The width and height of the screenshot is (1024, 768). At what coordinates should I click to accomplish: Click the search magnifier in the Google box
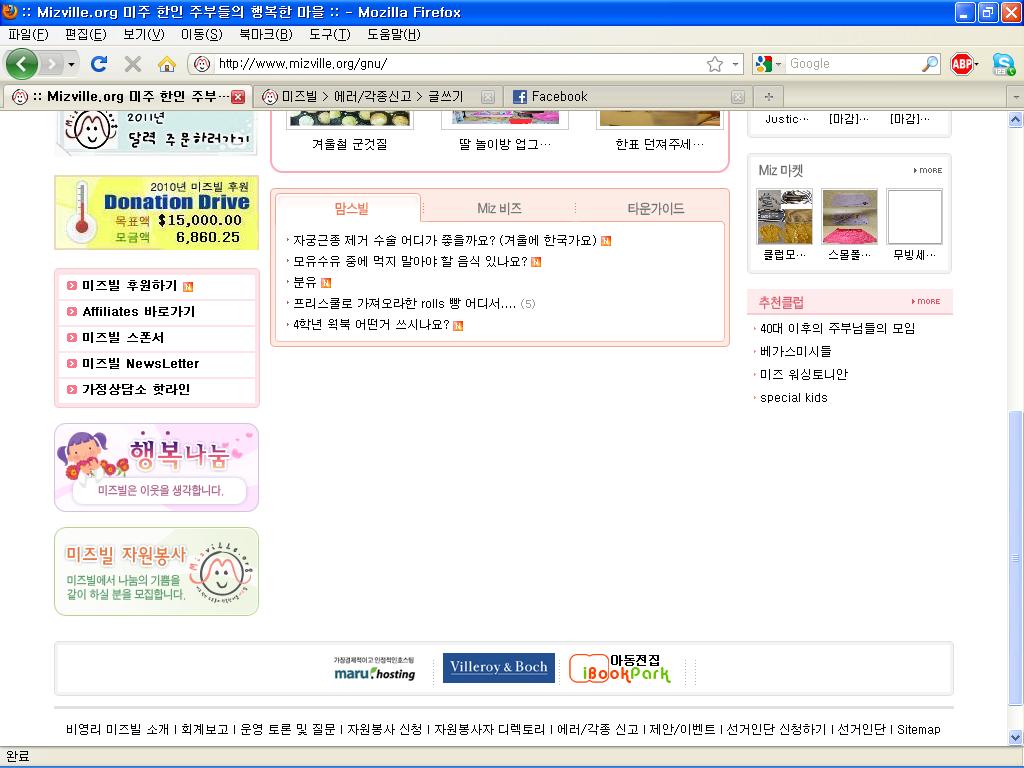coord(930,64)
